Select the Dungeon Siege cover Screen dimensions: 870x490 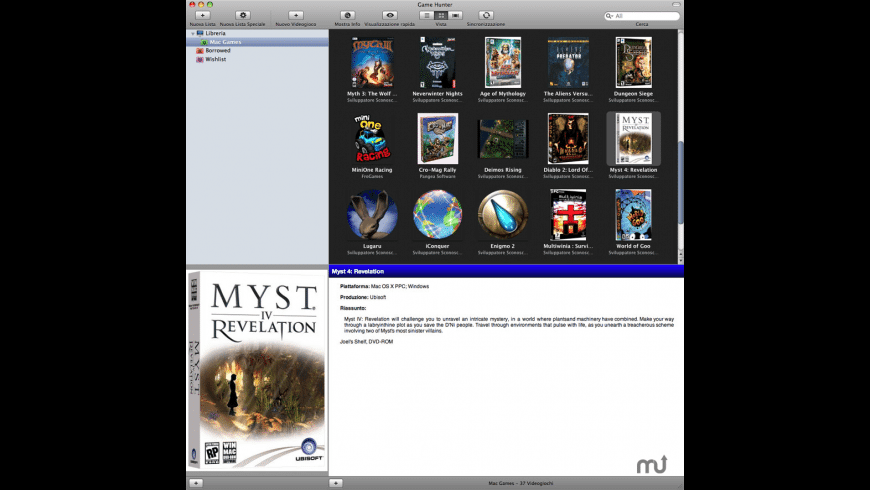point(633,62)
